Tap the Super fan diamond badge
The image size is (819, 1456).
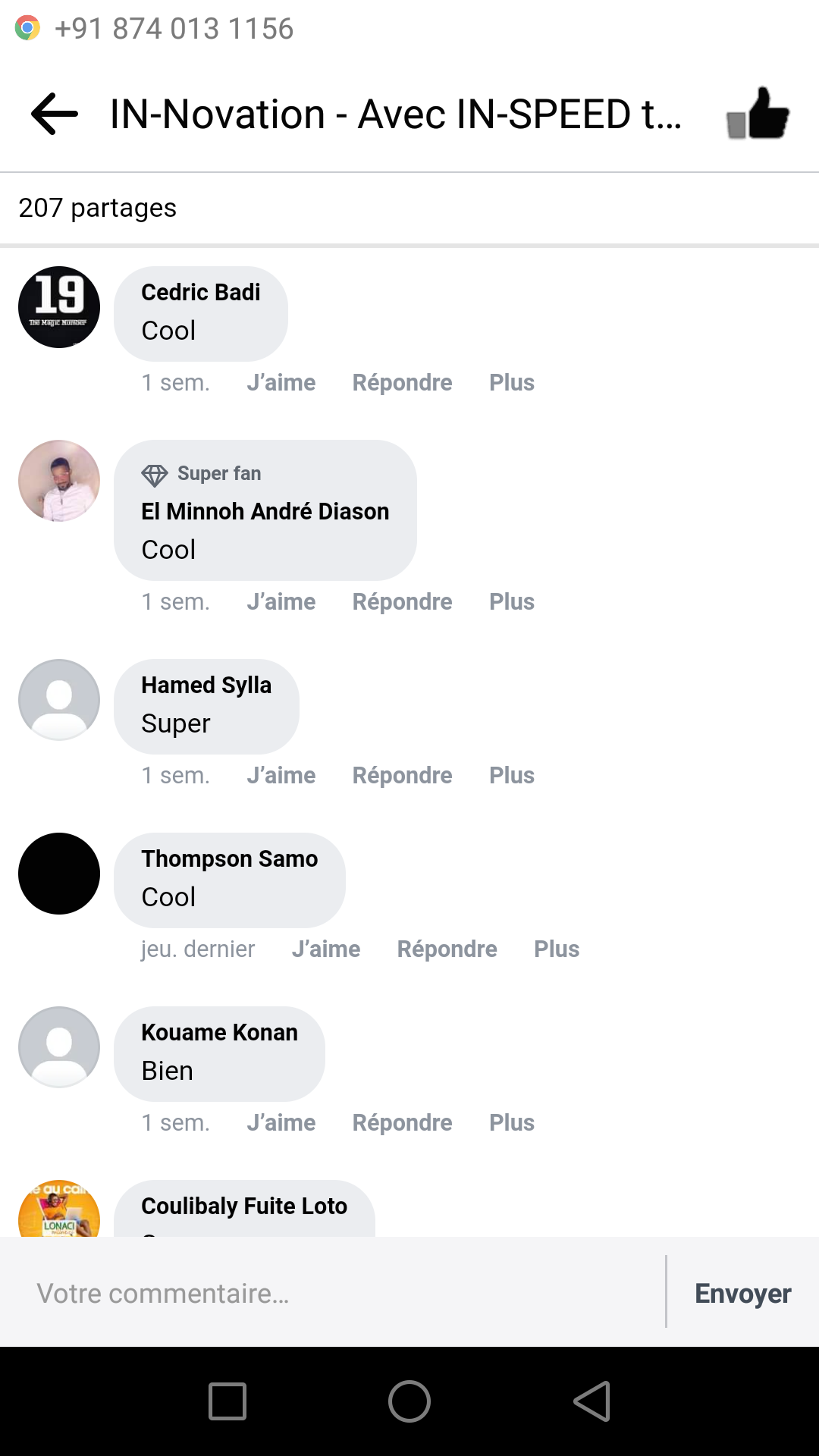coord(155,475)
